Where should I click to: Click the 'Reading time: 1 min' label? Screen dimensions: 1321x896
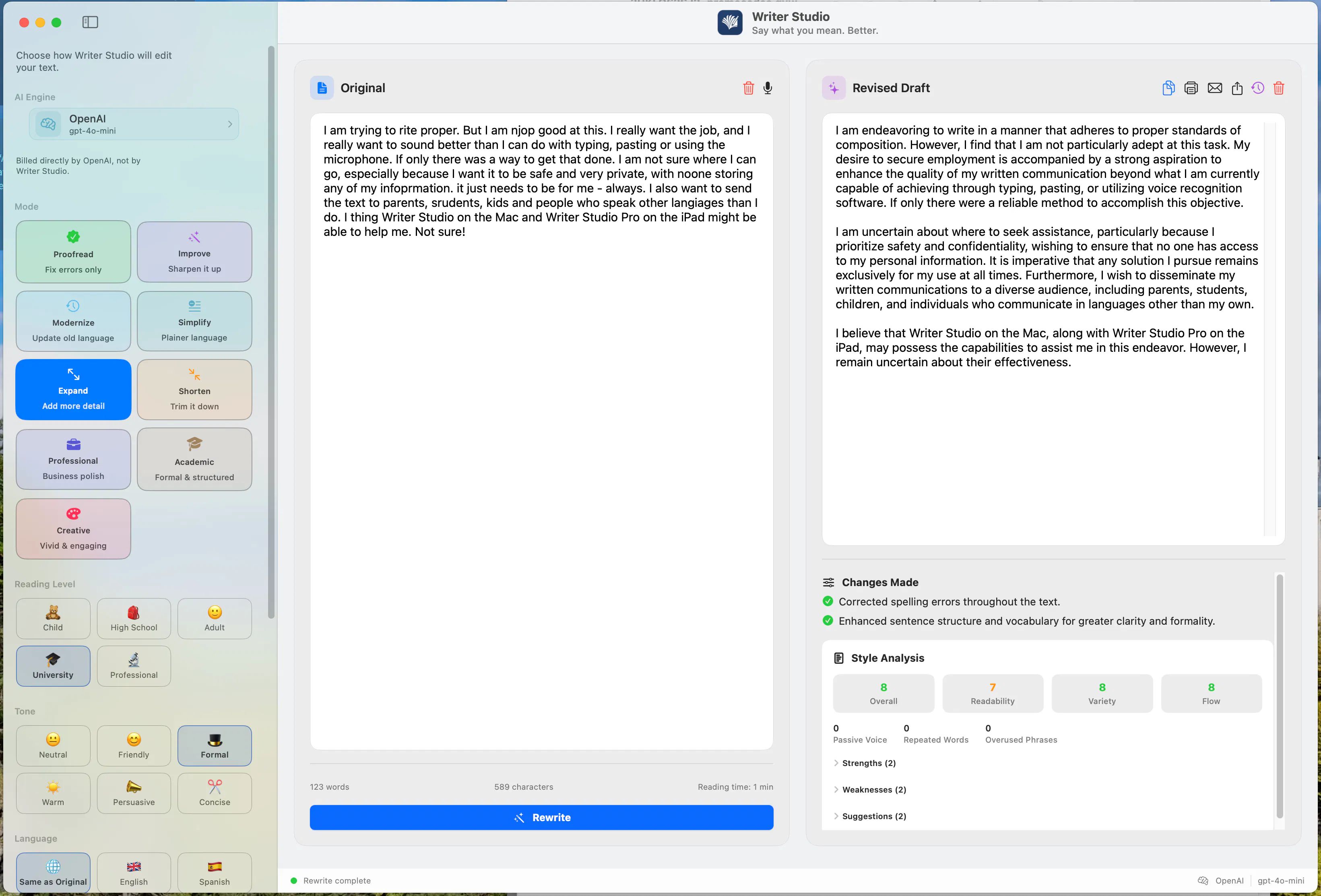[735, 787]
